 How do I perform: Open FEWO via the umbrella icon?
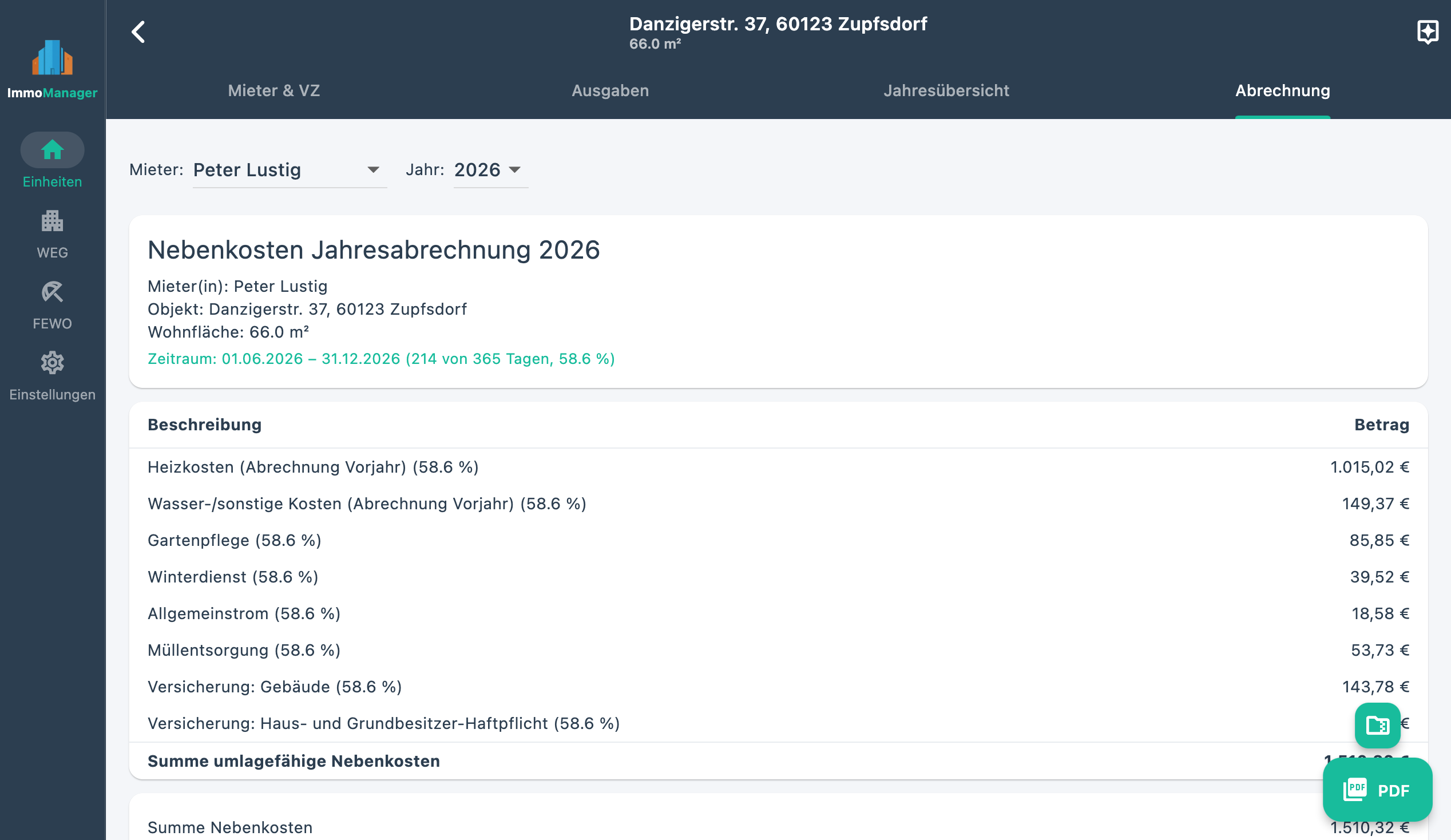[x=53, y=292]
